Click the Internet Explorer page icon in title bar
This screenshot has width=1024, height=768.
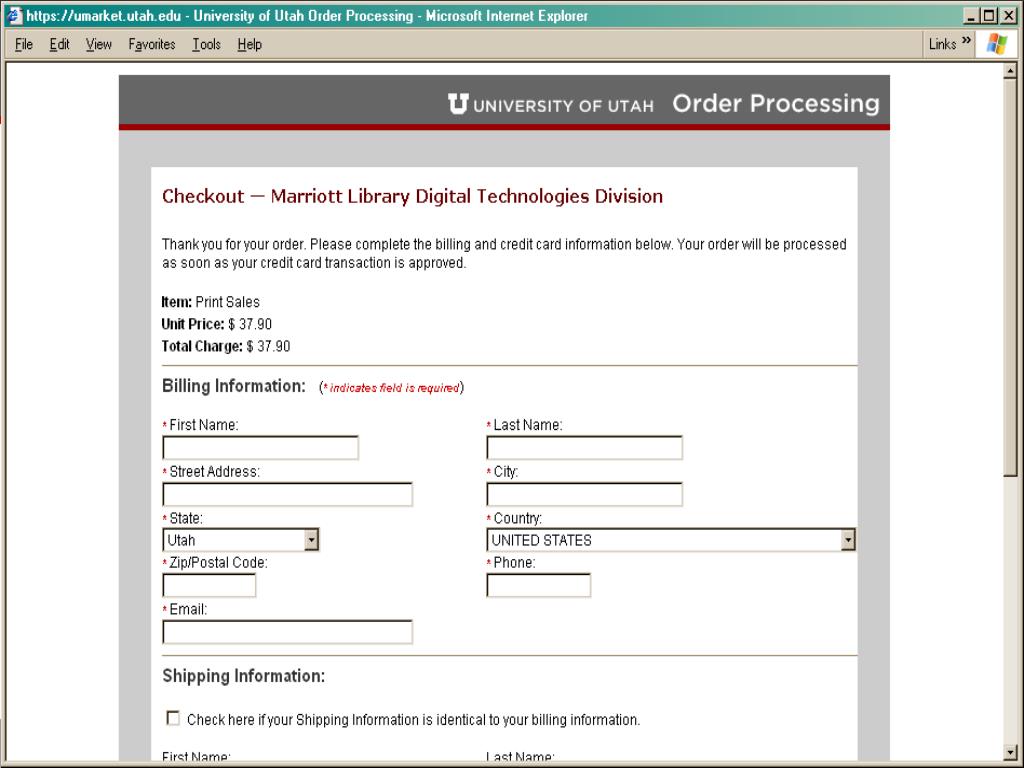click(x=14, y=15)
